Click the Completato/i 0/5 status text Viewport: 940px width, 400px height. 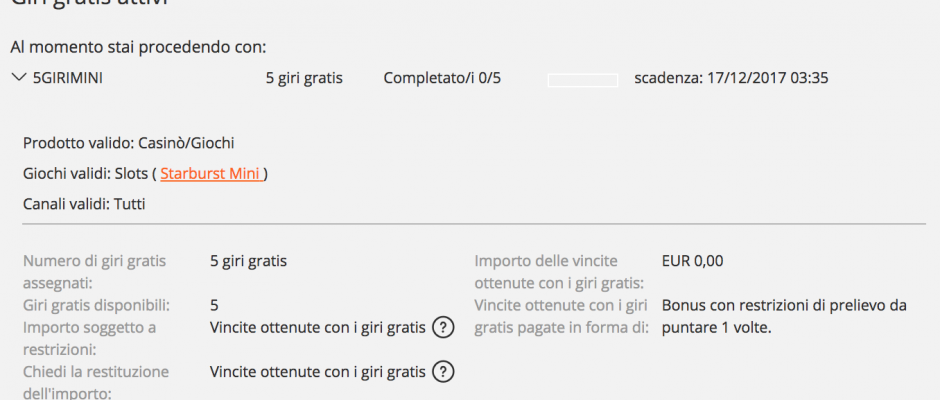442,78
